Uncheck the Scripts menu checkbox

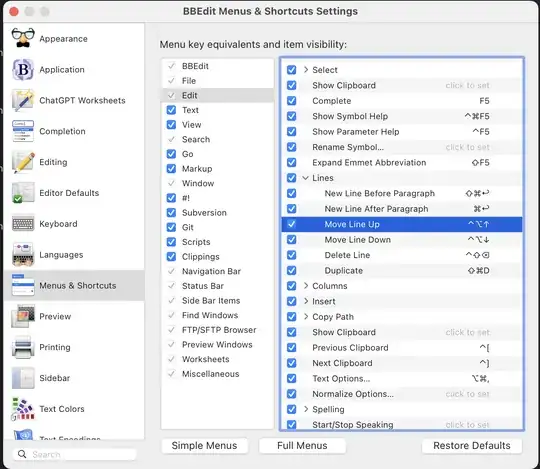[x=171, y=242]
